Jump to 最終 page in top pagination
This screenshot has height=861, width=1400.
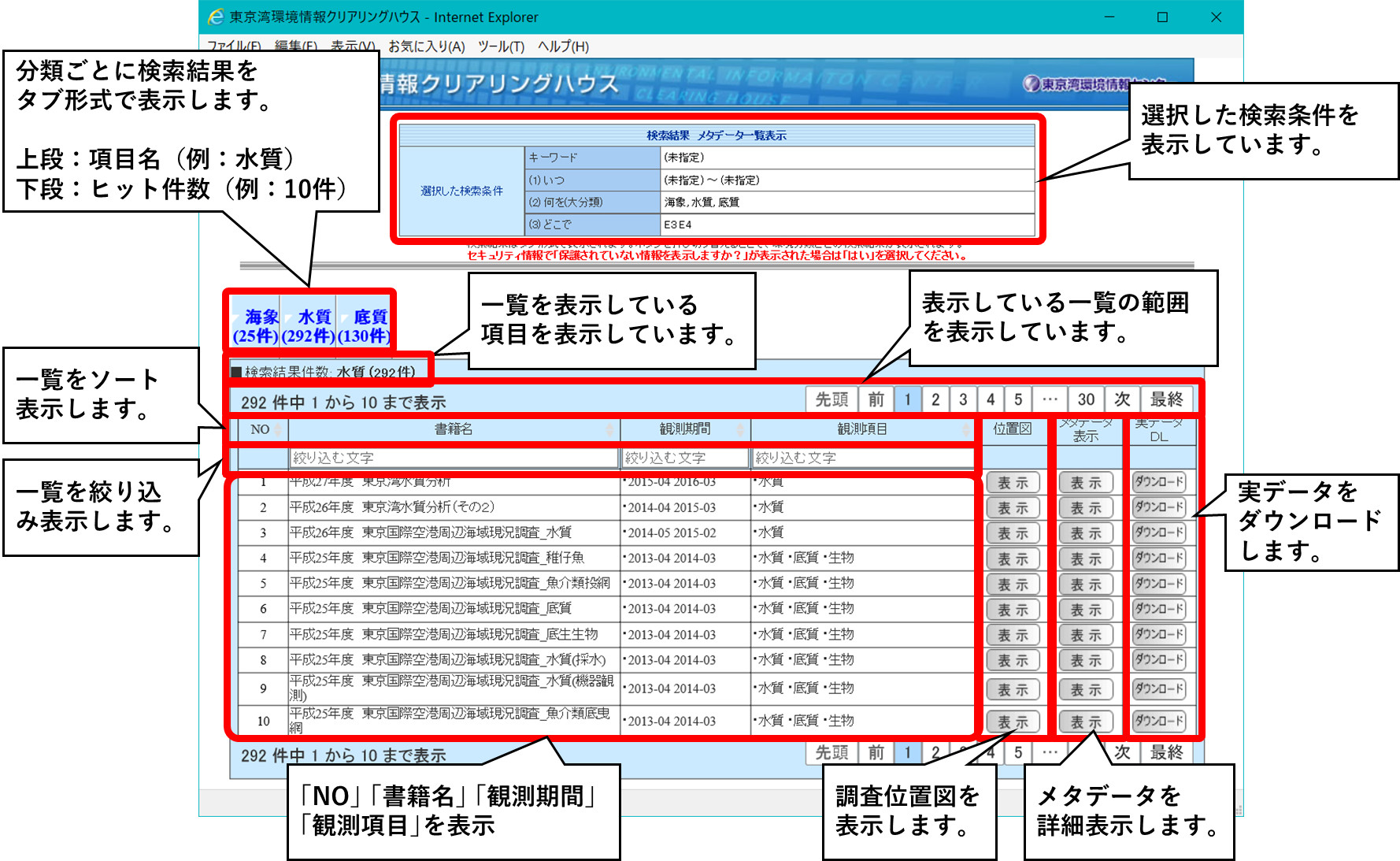[x=1166, y=399]
